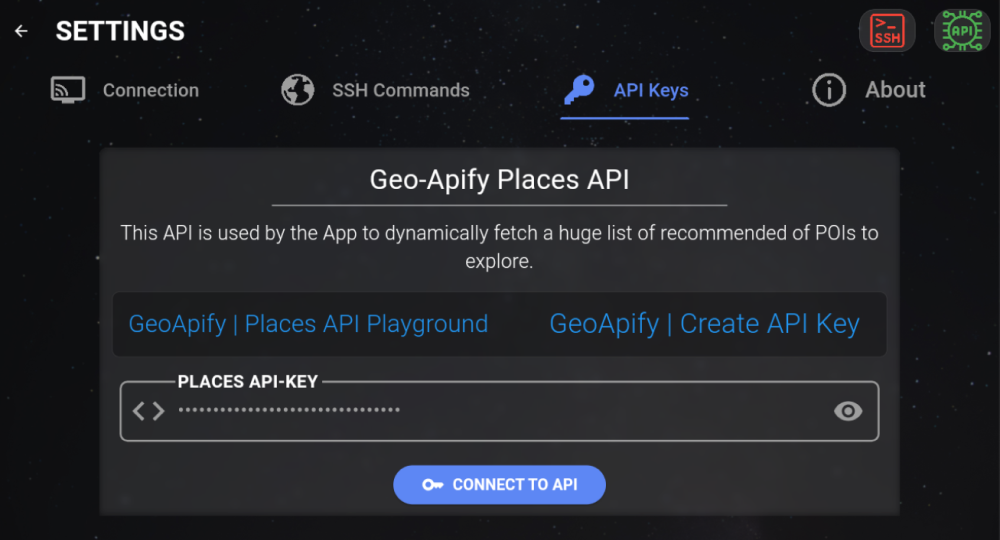Focus the Places API-Key input field

pyautogui.click(x=499, y=411)
